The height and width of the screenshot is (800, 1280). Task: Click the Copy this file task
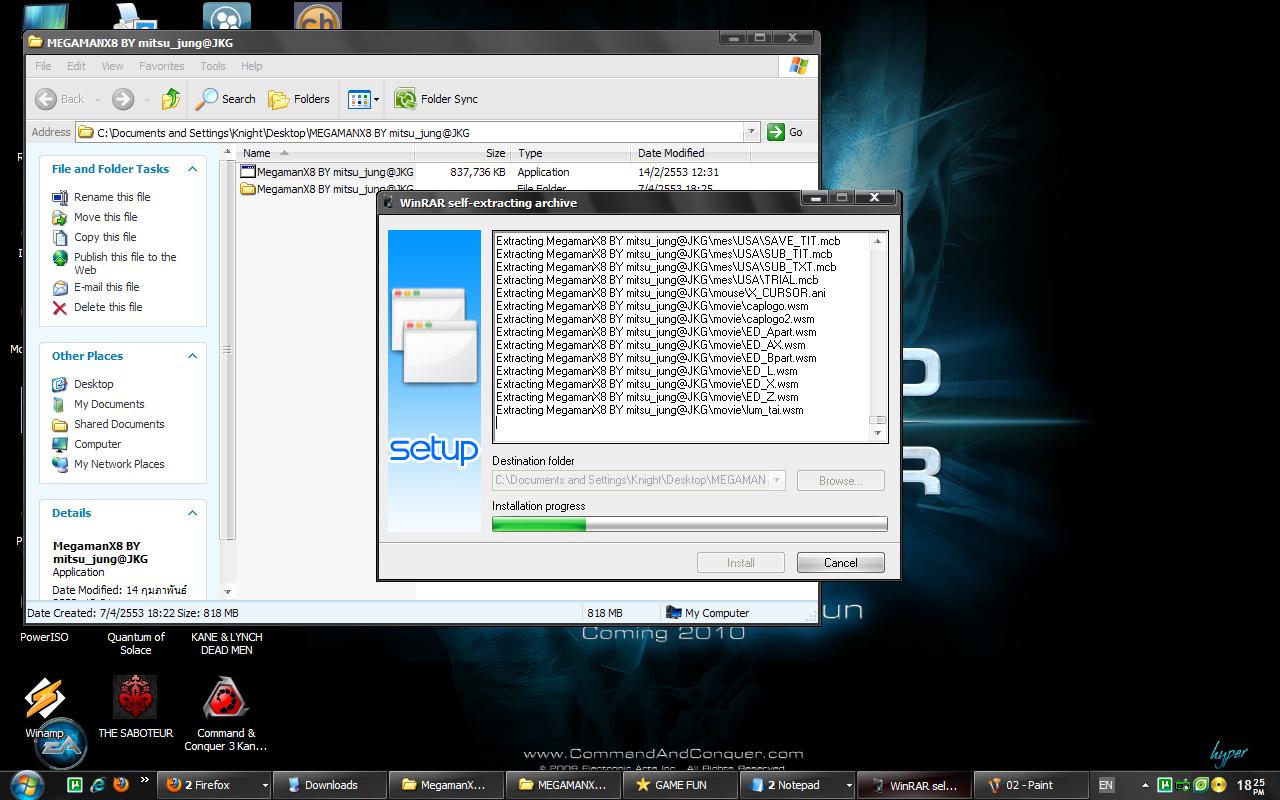pos(105,237)
